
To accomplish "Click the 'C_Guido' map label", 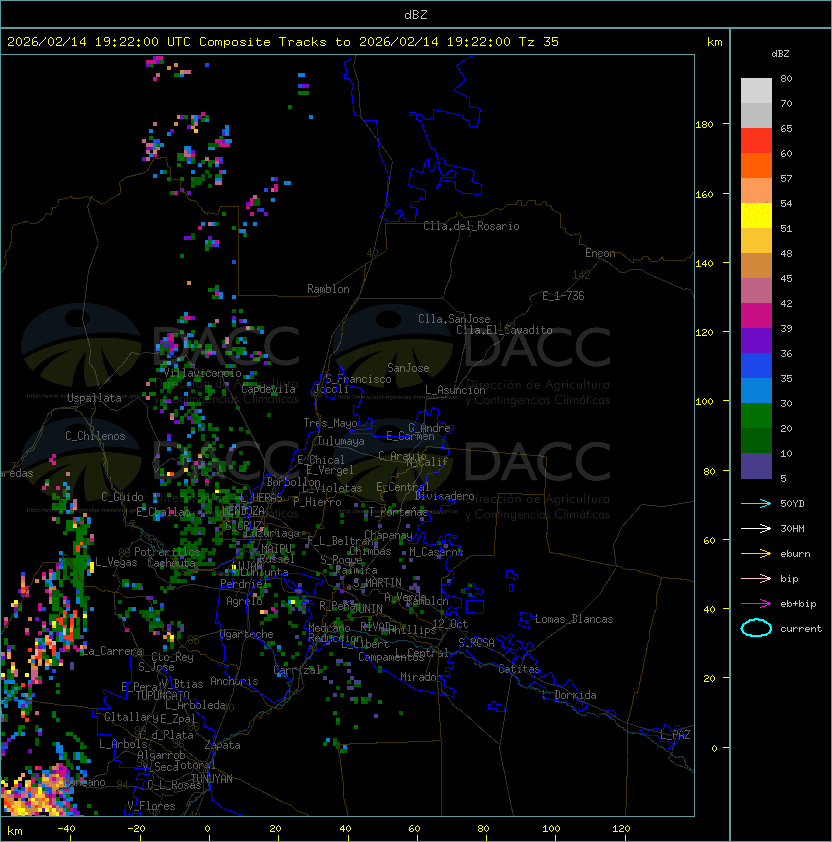I will click(122, 497).
